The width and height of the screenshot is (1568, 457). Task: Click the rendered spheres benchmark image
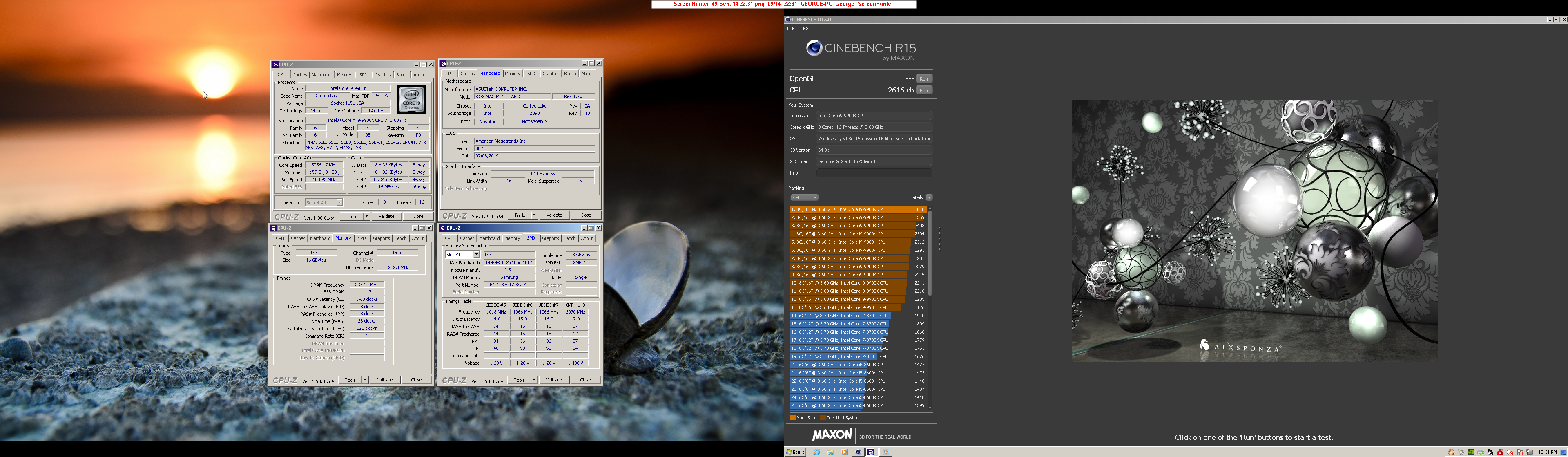coord(1254,230)
